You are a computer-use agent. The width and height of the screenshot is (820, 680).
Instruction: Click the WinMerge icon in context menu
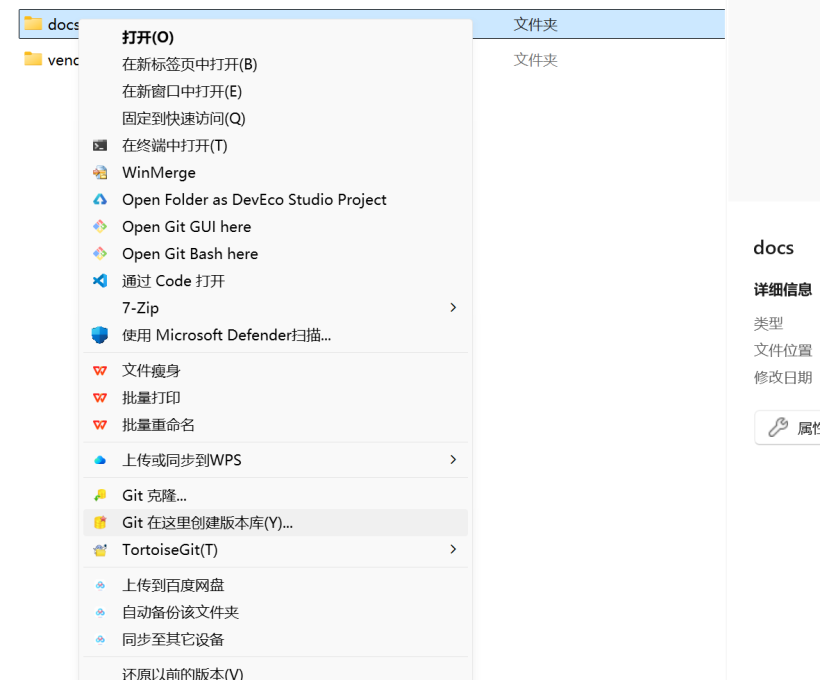(100, 173)
